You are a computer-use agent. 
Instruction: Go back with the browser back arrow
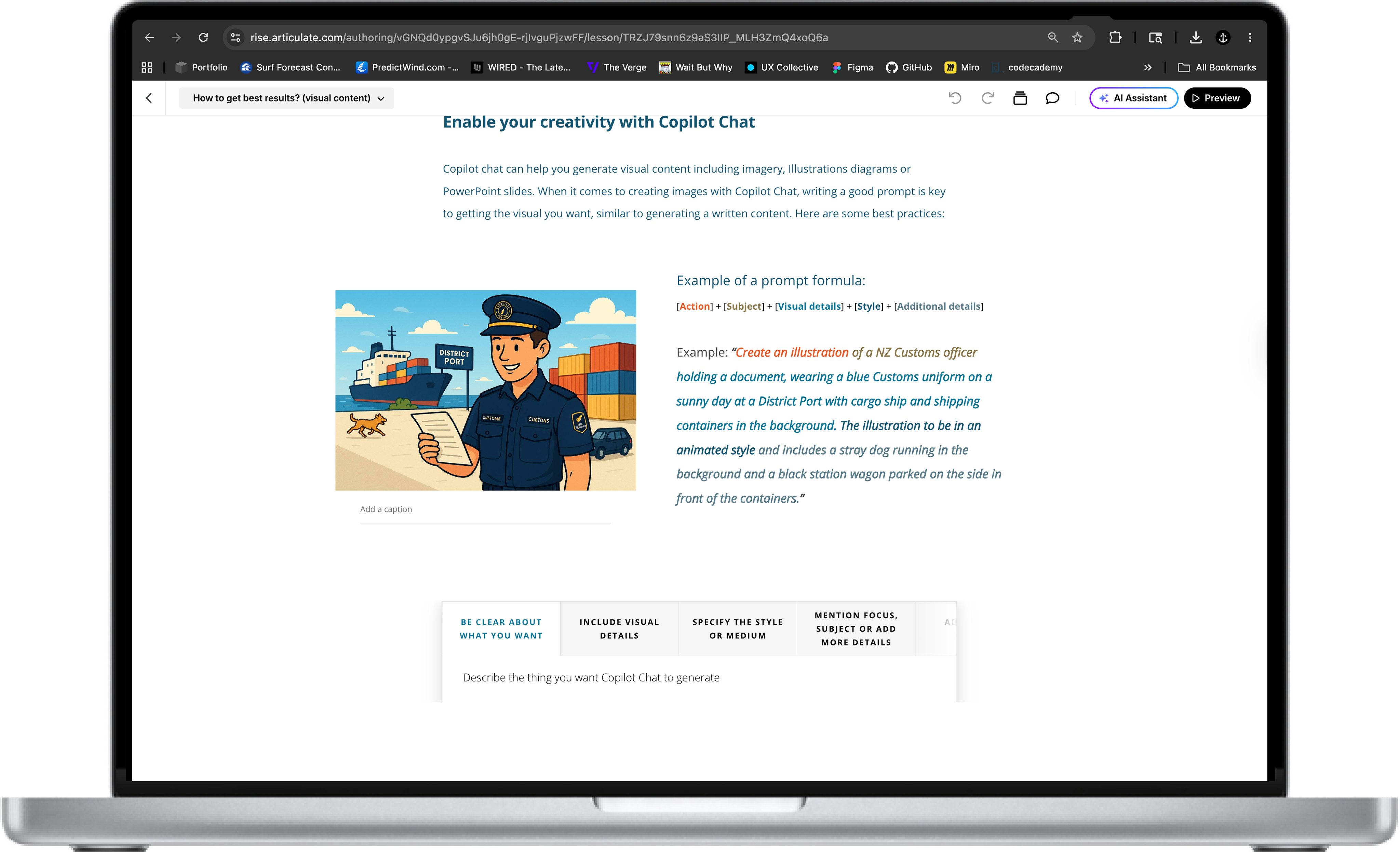(149, 38)
